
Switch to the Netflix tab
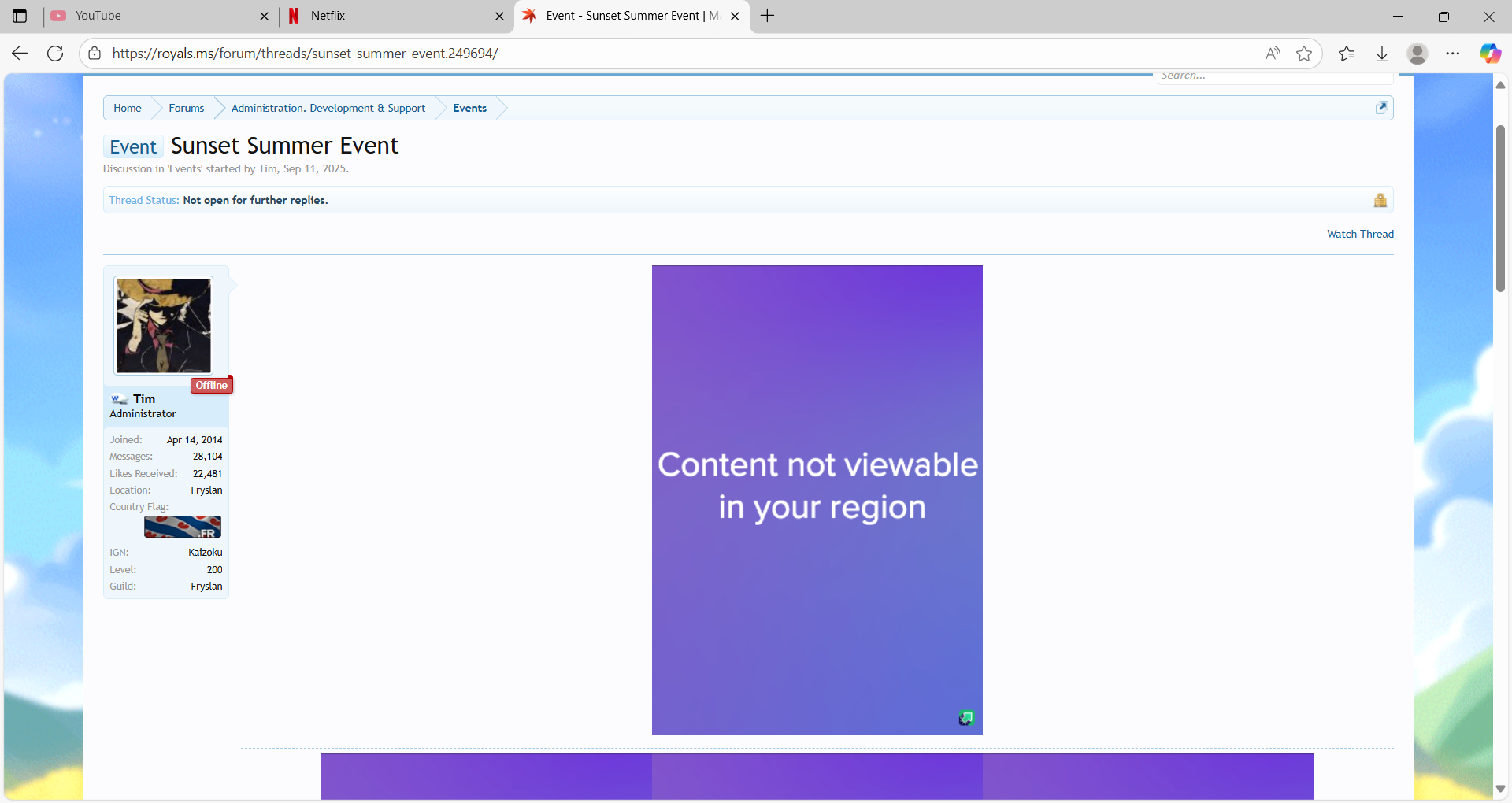[386, 16]
